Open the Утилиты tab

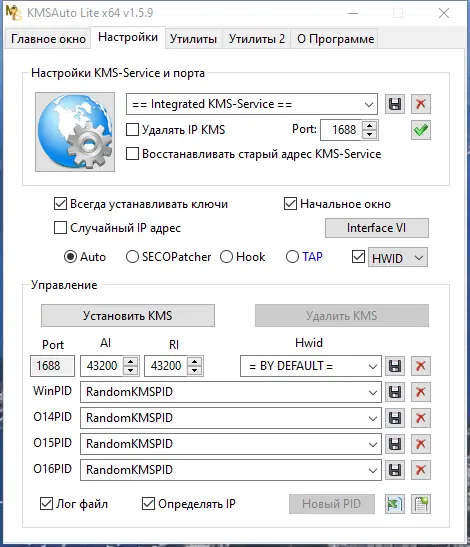coord(193,38)
